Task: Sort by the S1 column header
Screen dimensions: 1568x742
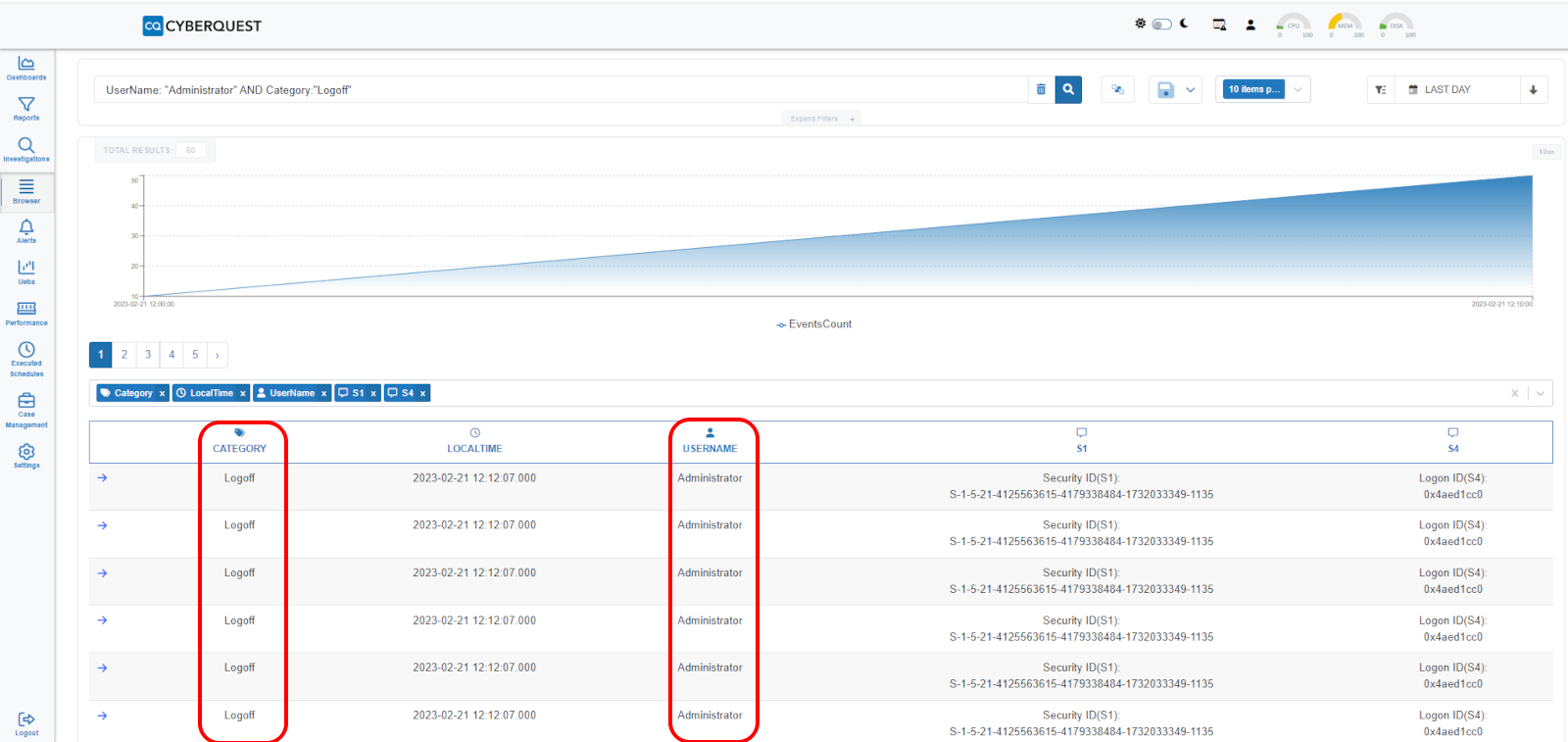Action: [1082, 441]
